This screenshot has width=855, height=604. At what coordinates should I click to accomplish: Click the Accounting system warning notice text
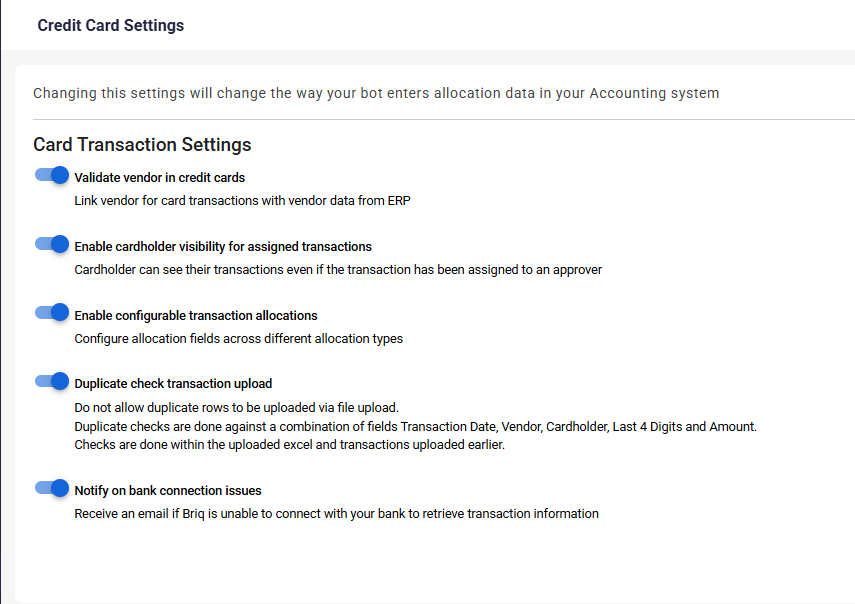[376, 93]
